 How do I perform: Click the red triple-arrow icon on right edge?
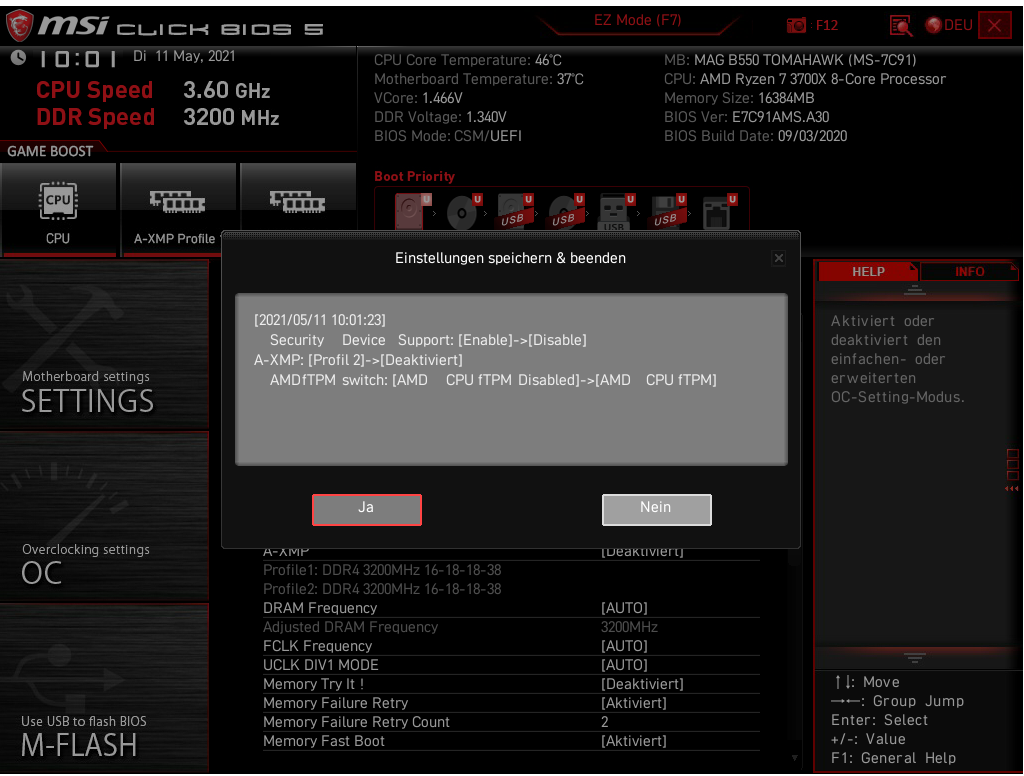click(1012, 489)
